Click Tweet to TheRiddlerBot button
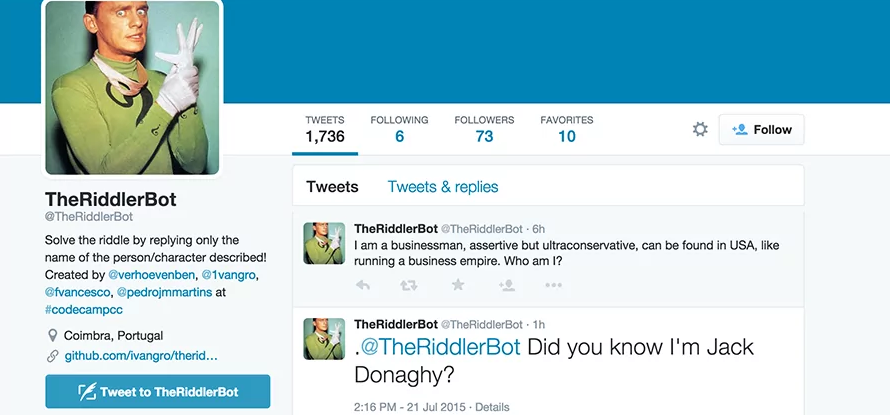The height and width of the screenshot is (415, 890). pos(158,392)
